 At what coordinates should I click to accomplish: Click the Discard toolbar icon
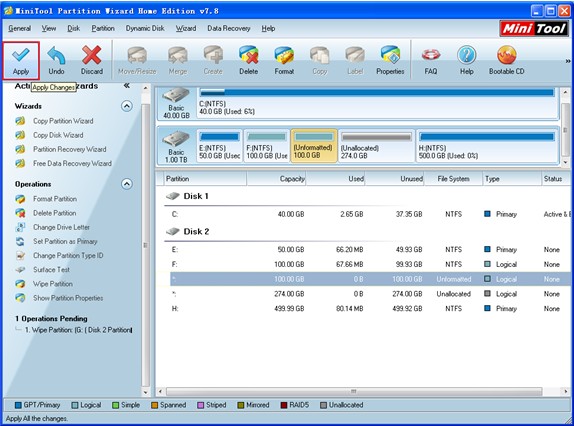pos(92,60)
